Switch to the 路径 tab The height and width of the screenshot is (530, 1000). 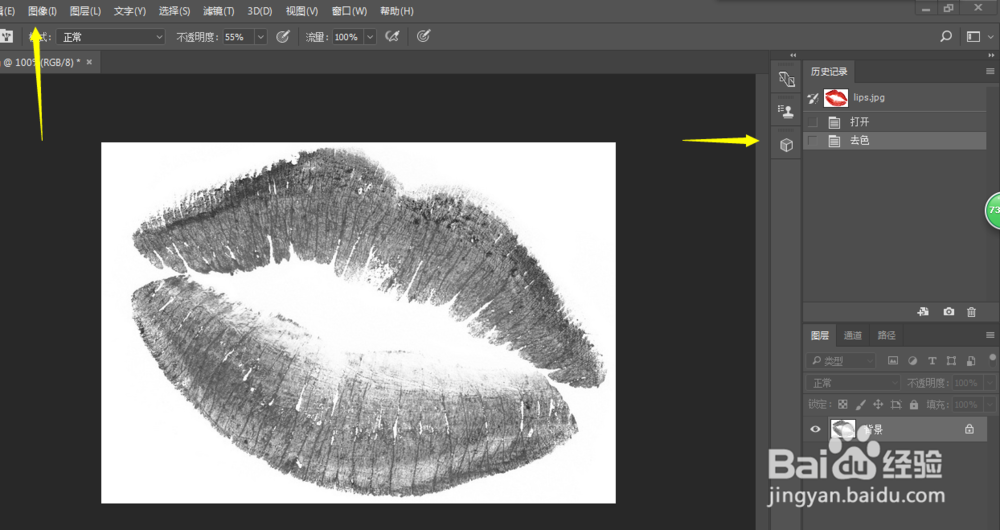click(x=886, y=335)
